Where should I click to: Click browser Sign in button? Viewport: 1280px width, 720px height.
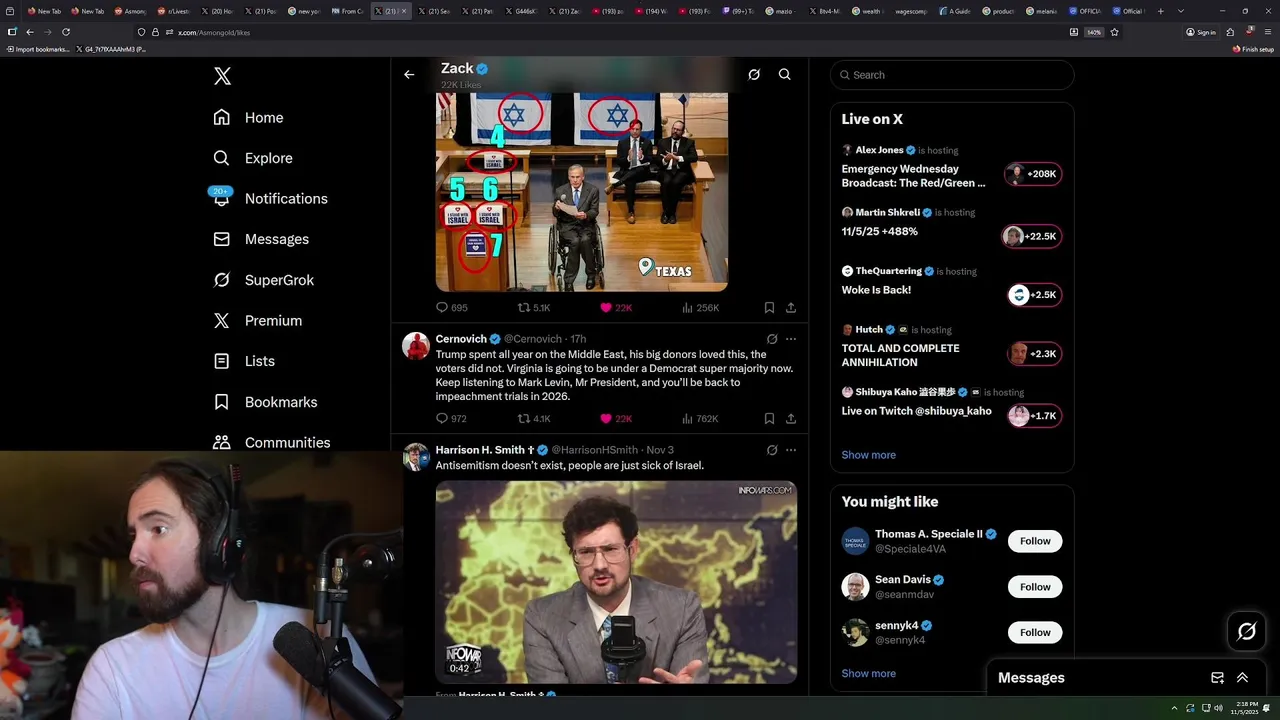tap(1201, 32)
